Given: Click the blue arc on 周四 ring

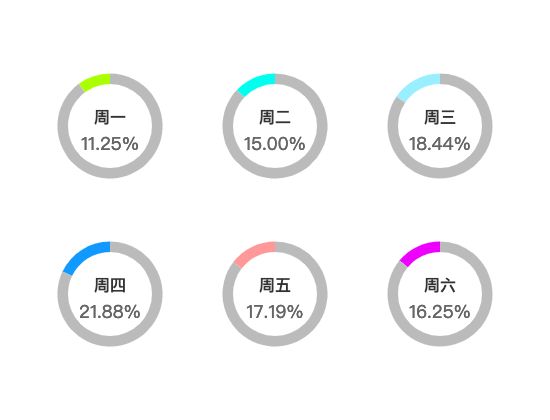Looking at the screenshot, I should pyautogui.click(x=88, y=255).
